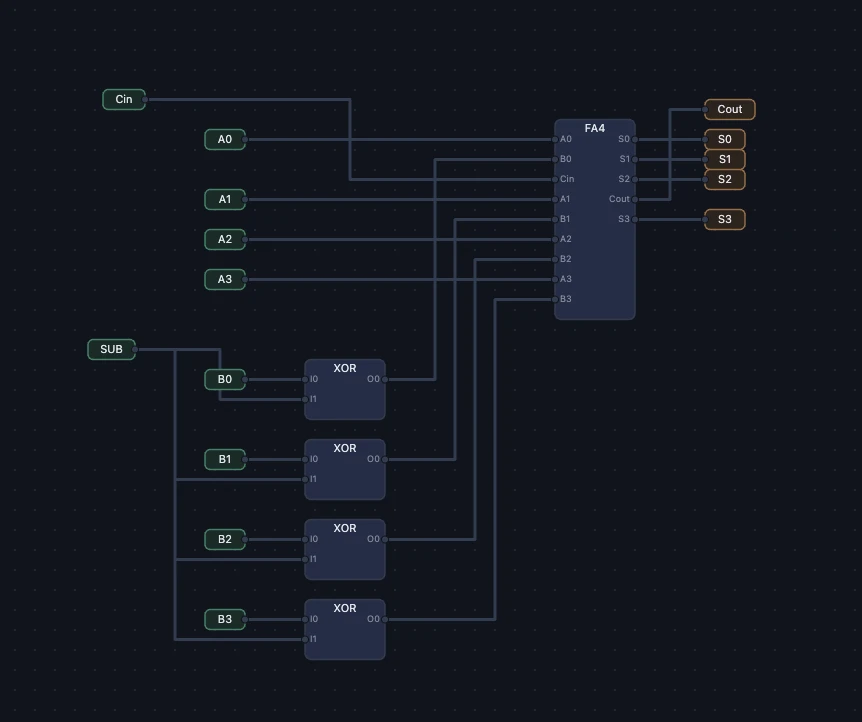The width and height of the screenshot is (862, 722).
Task: Select the SUB input node
Action: coord(112,349)
